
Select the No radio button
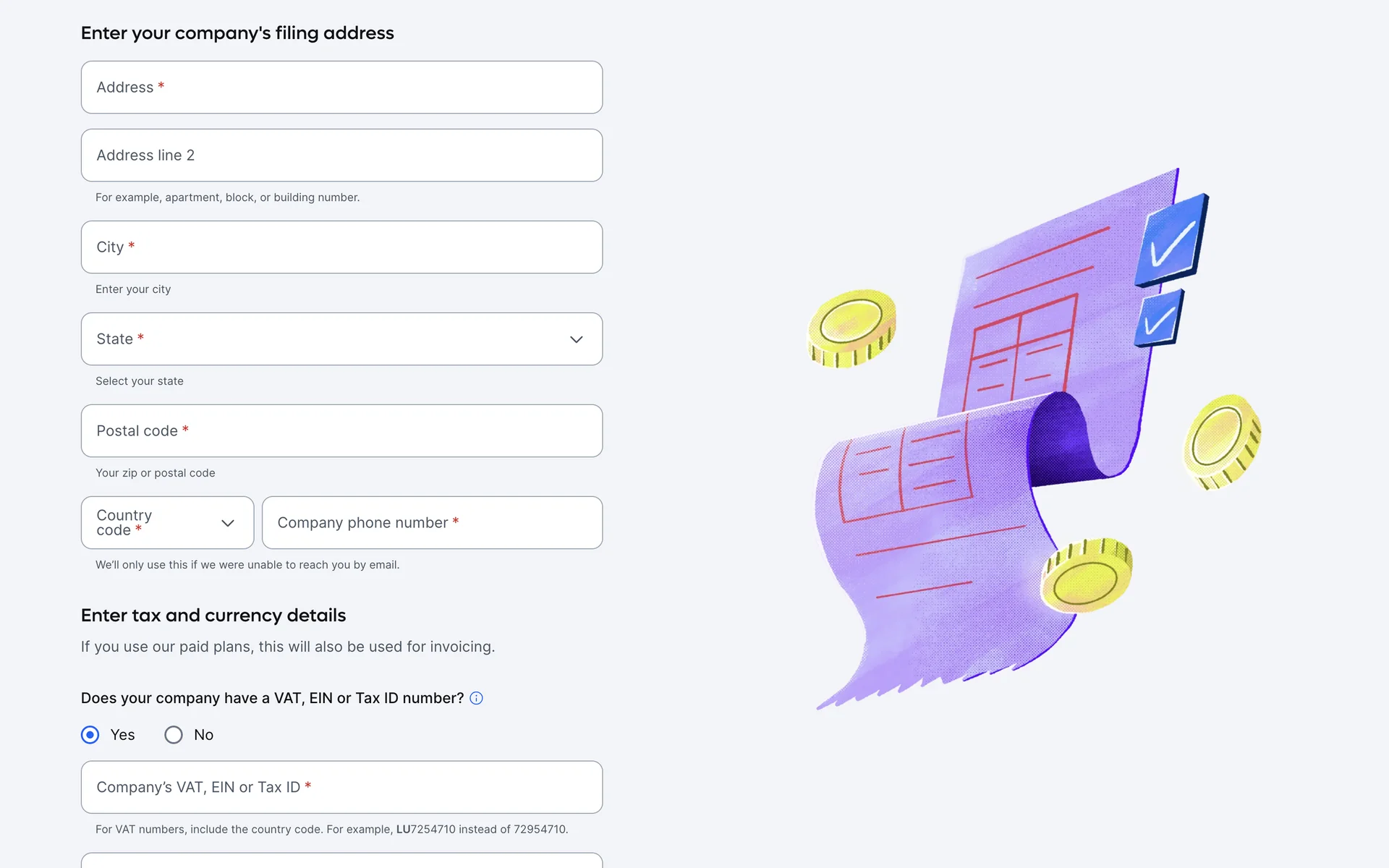click(174, 735)
